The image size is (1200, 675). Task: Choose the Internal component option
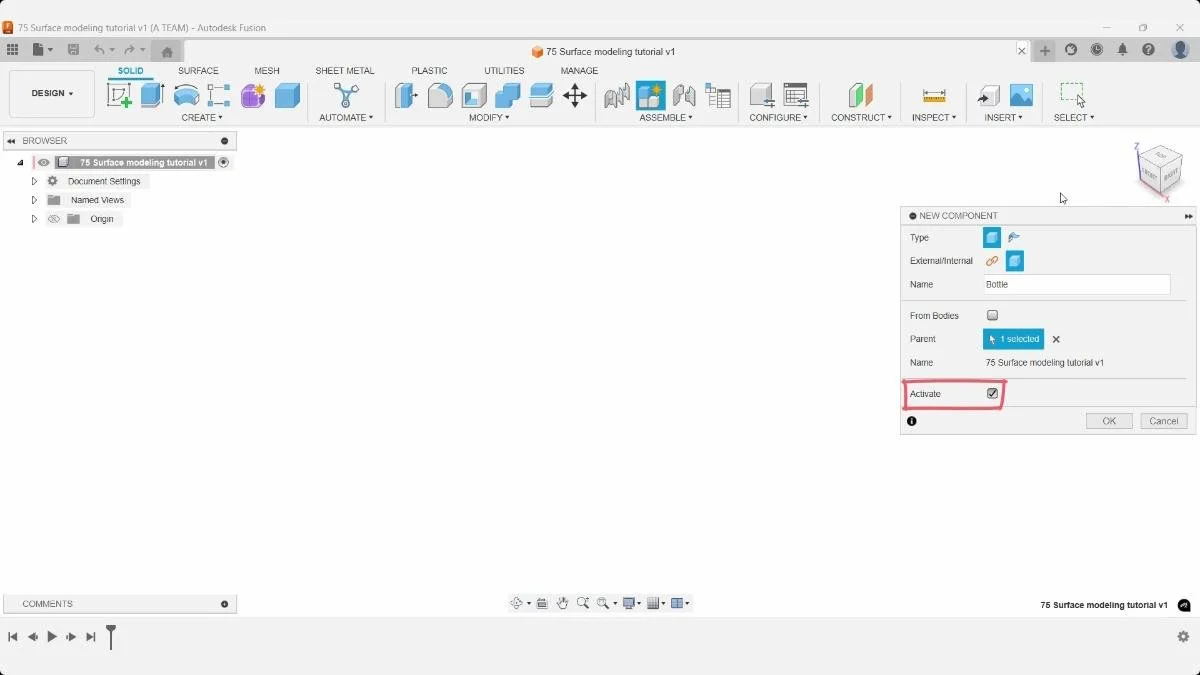click(x=1015, y=261)
